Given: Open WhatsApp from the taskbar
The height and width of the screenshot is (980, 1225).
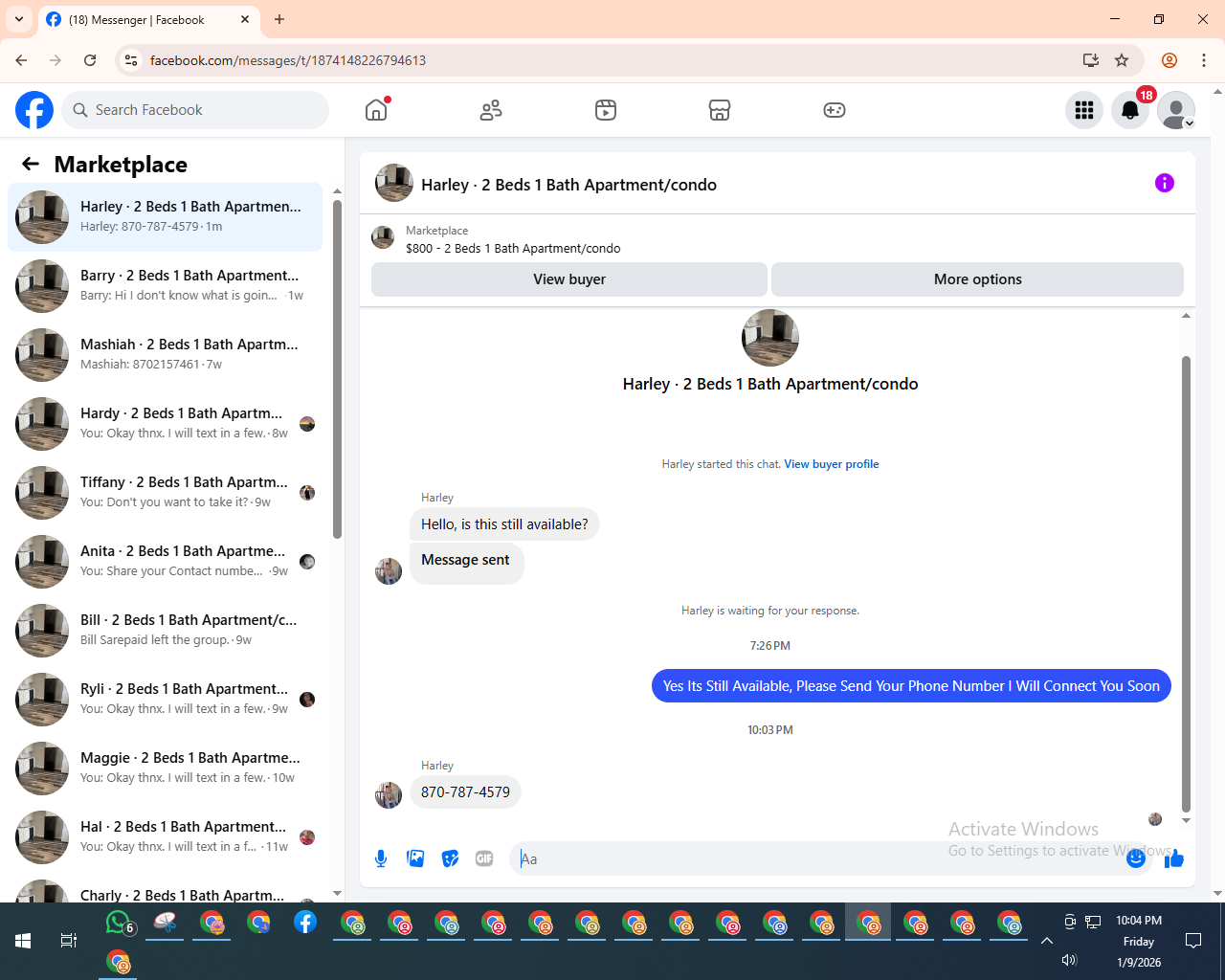Looking at the screenshot, I should [x=117, y=923].
